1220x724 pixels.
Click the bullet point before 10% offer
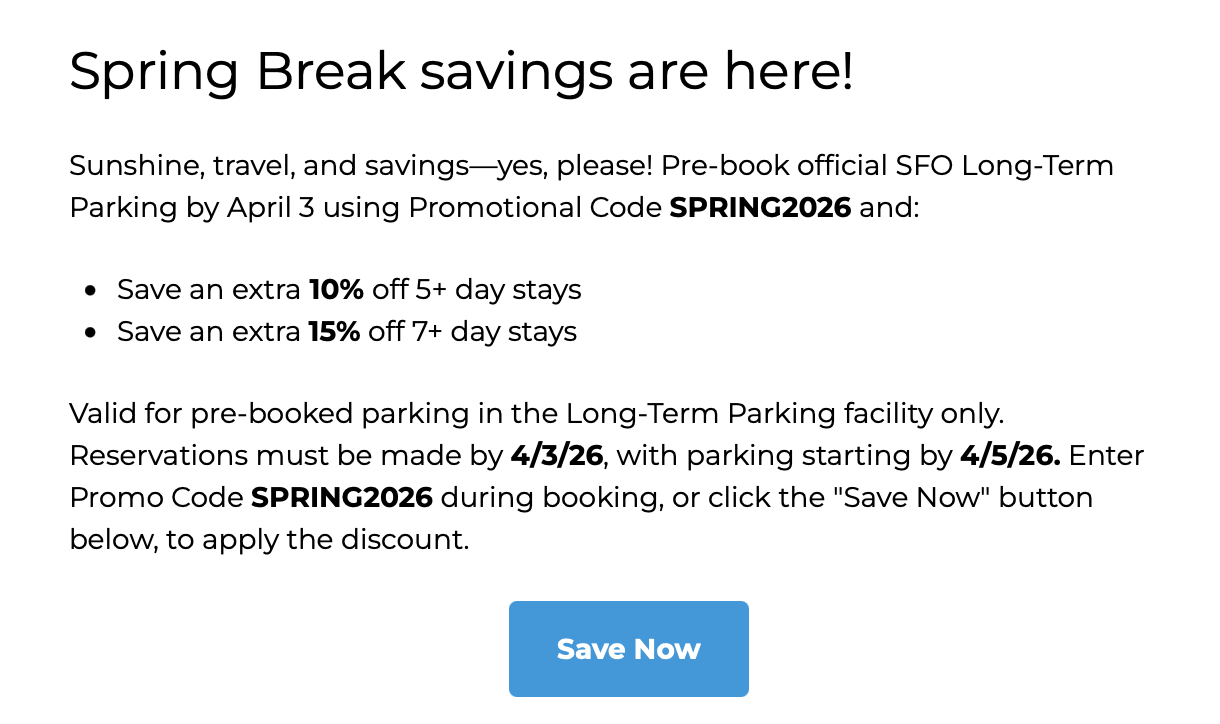[x=91, y=291]
